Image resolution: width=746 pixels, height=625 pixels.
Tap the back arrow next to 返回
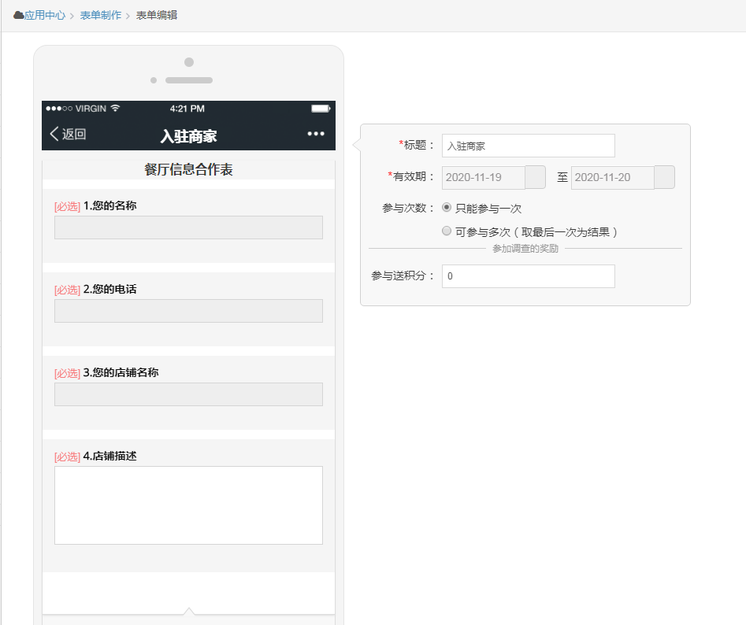[x=54, y=134]
